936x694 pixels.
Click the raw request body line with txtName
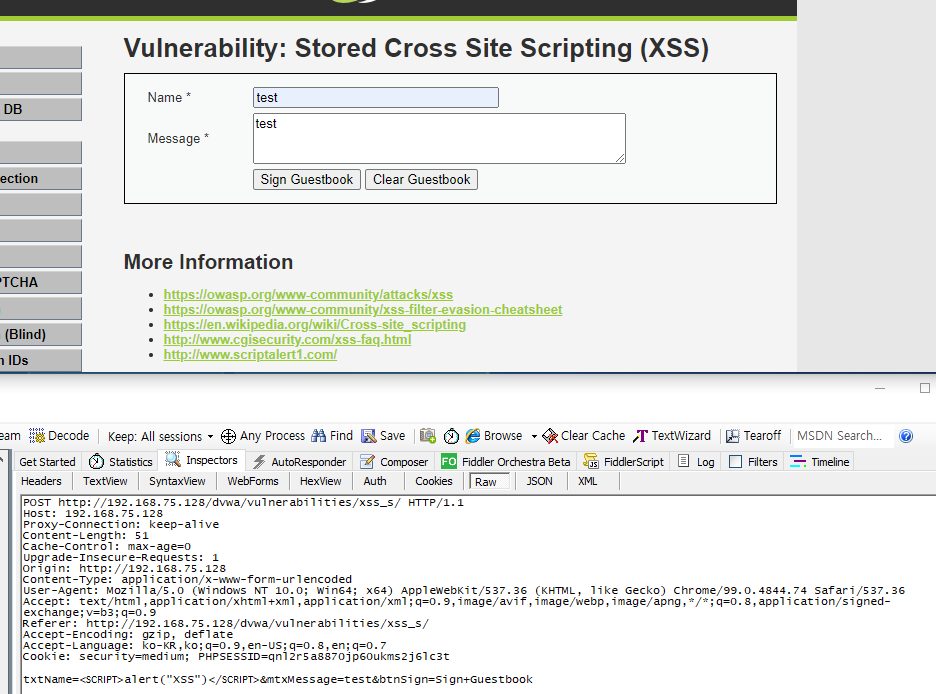pos(278,680)
